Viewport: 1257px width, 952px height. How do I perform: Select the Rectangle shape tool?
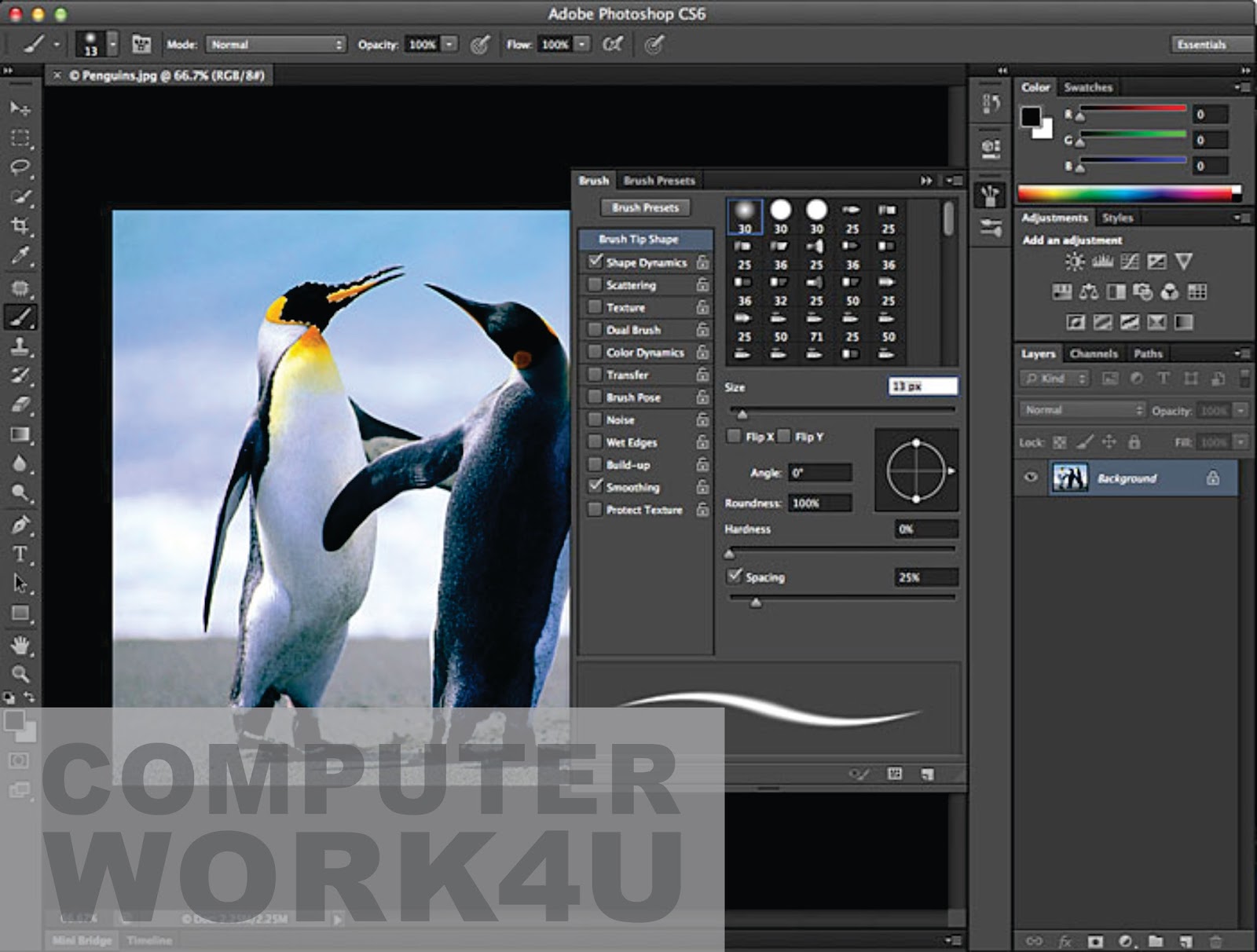click(20, 613)
